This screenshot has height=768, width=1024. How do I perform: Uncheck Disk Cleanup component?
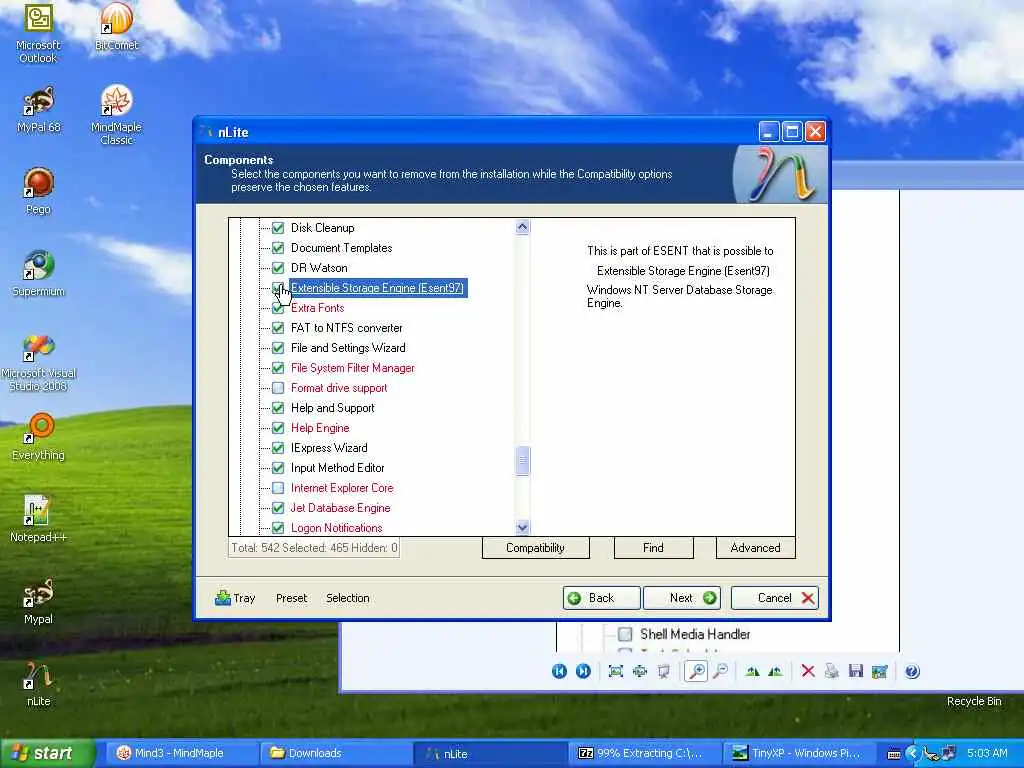278,228
